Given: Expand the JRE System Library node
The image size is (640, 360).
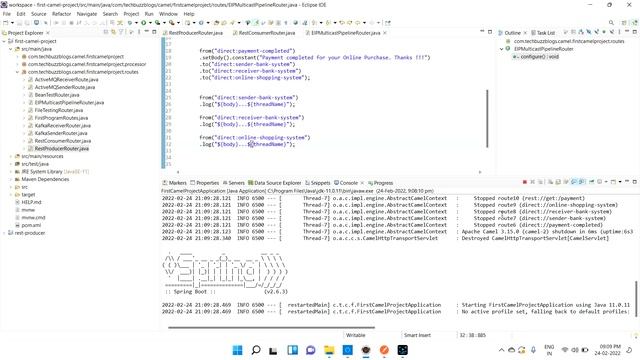Looking at the screenshot, I should (11, 172).
